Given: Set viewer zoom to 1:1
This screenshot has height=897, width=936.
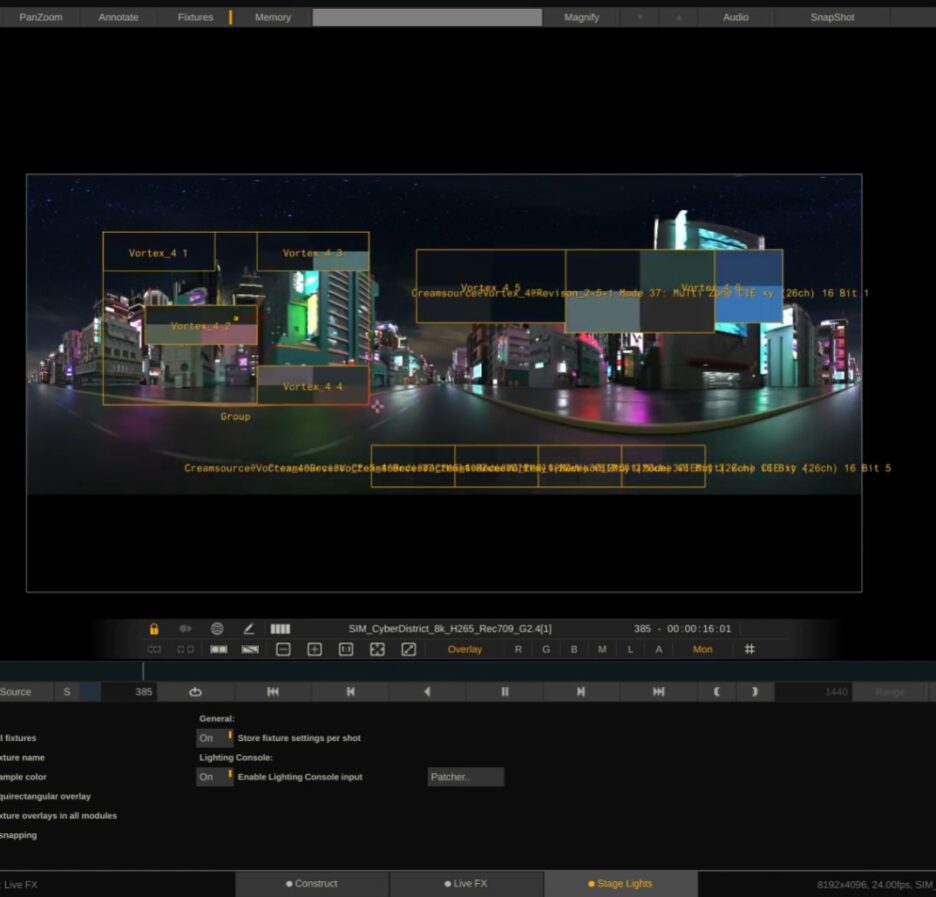Looking at the screenshot, I should pos(346,649).
